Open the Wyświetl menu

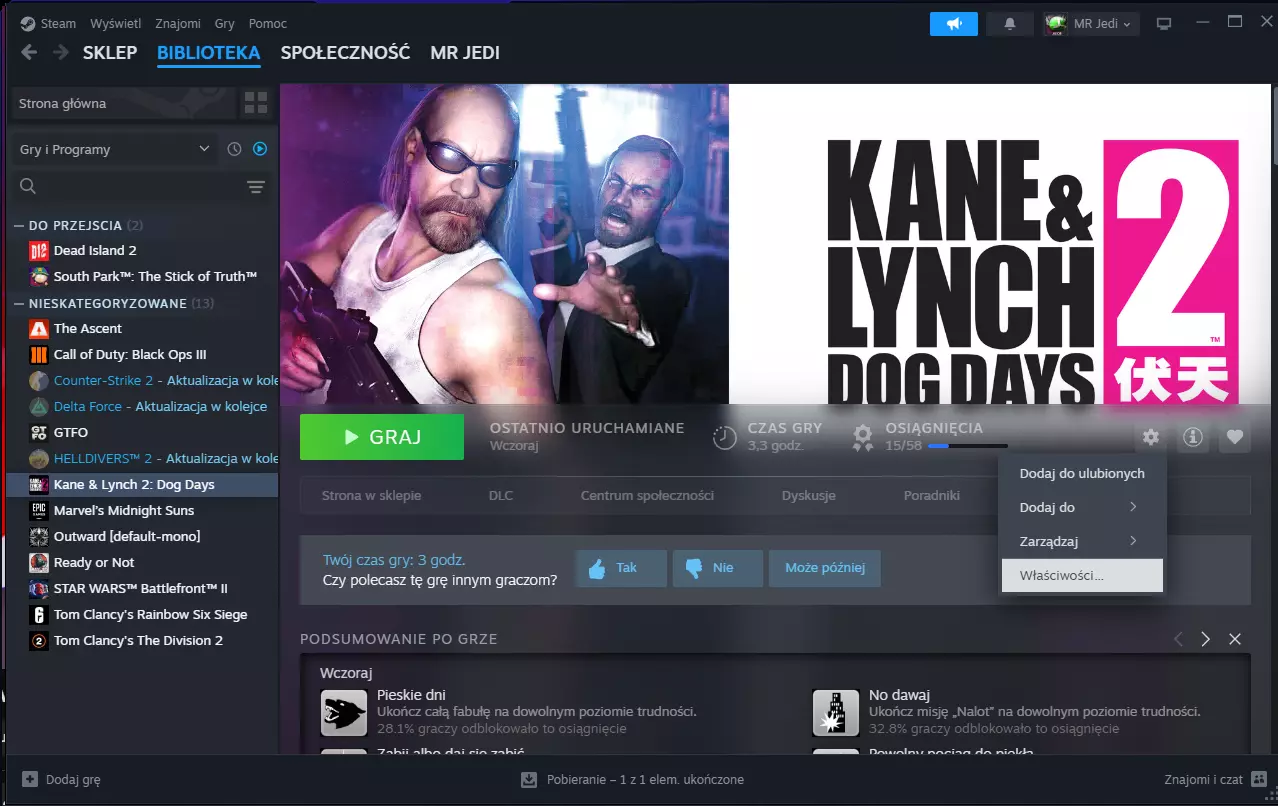coord(115,23)
